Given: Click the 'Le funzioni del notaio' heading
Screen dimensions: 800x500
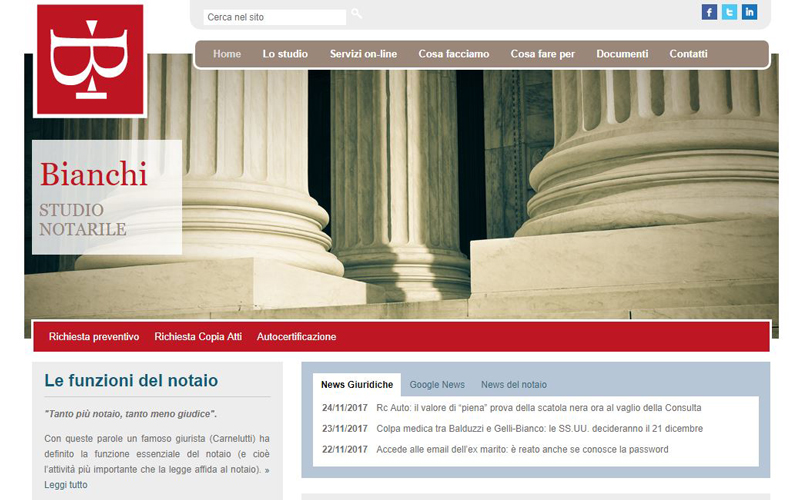Looking at the screenshot, I should point(131,381).
